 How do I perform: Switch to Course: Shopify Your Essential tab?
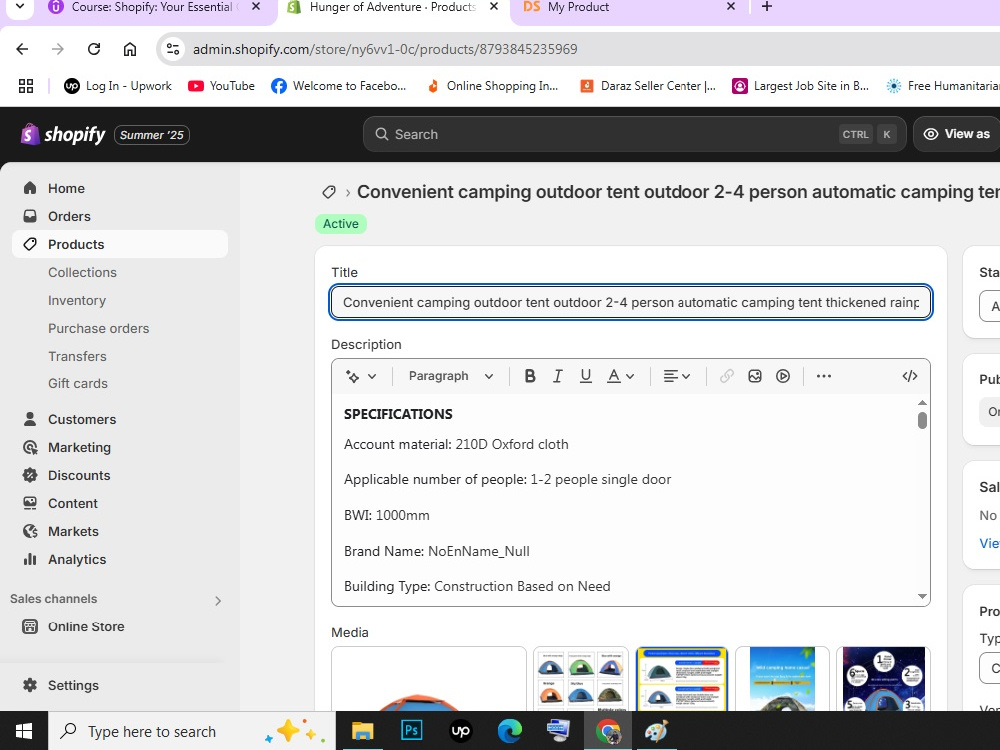pos(152,7)
